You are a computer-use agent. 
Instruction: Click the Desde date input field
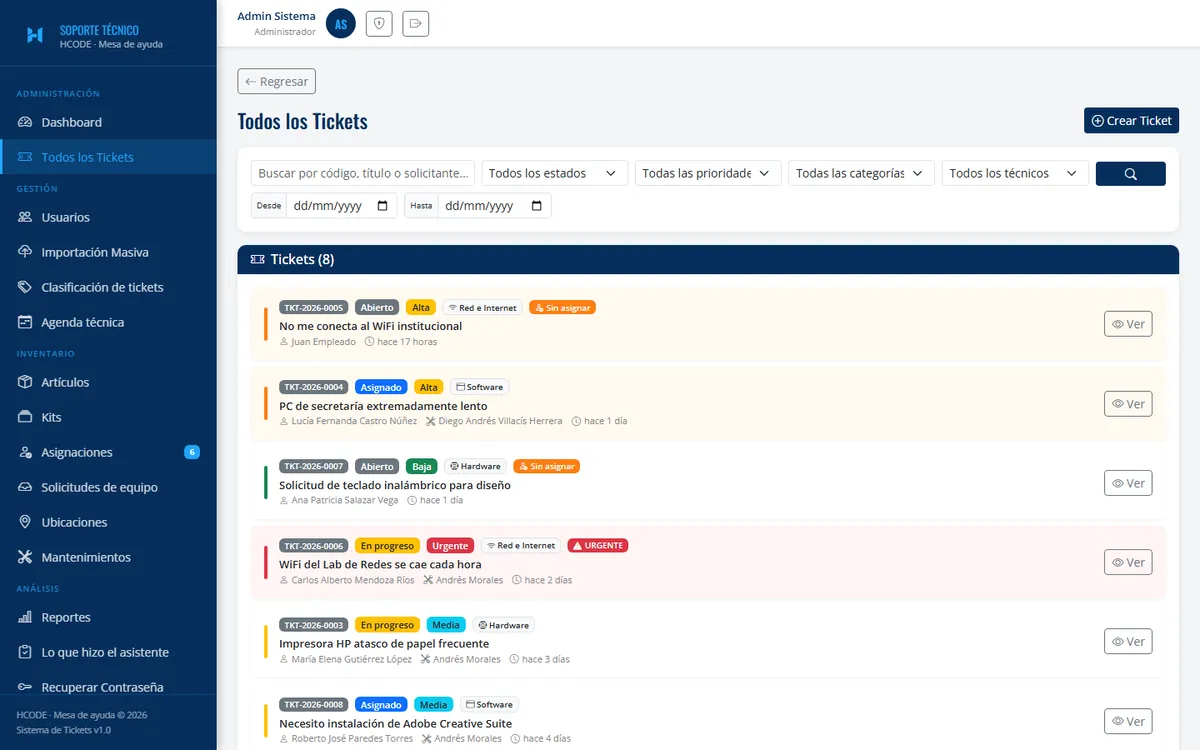click(x=341, y=206)
